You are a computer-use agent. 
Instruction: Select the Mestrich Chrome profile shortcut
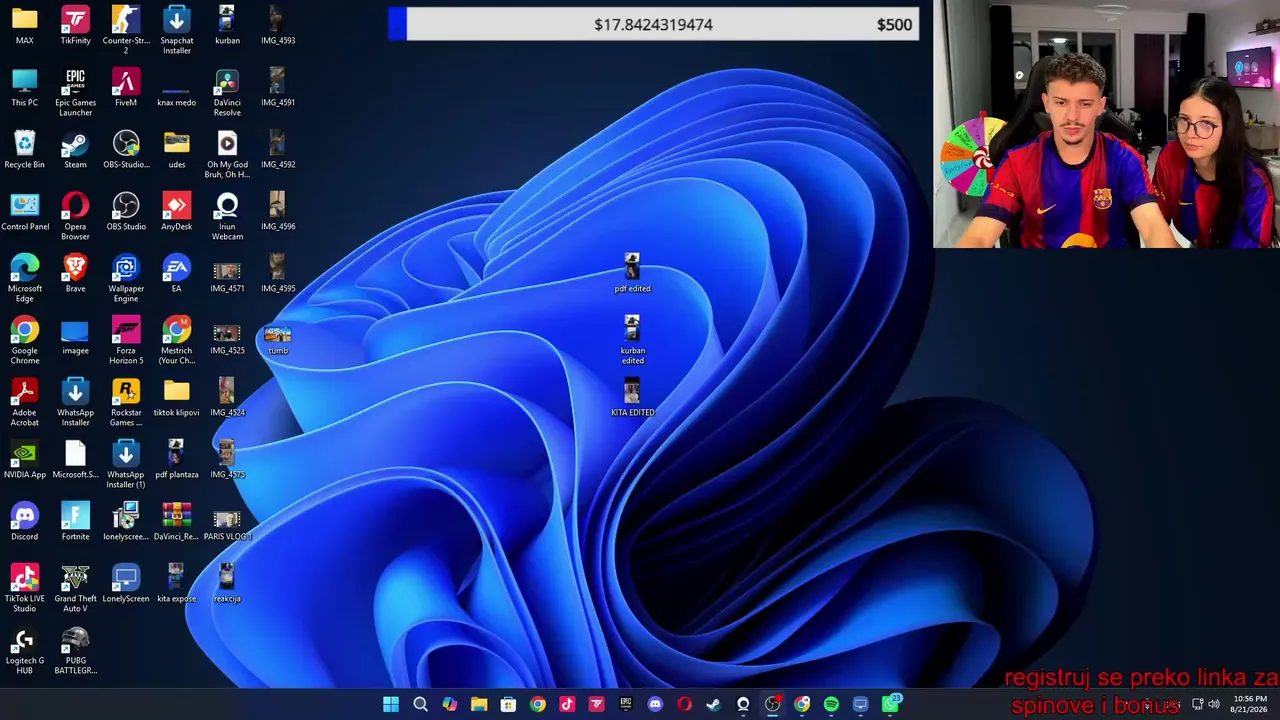(x=177, y=340)
